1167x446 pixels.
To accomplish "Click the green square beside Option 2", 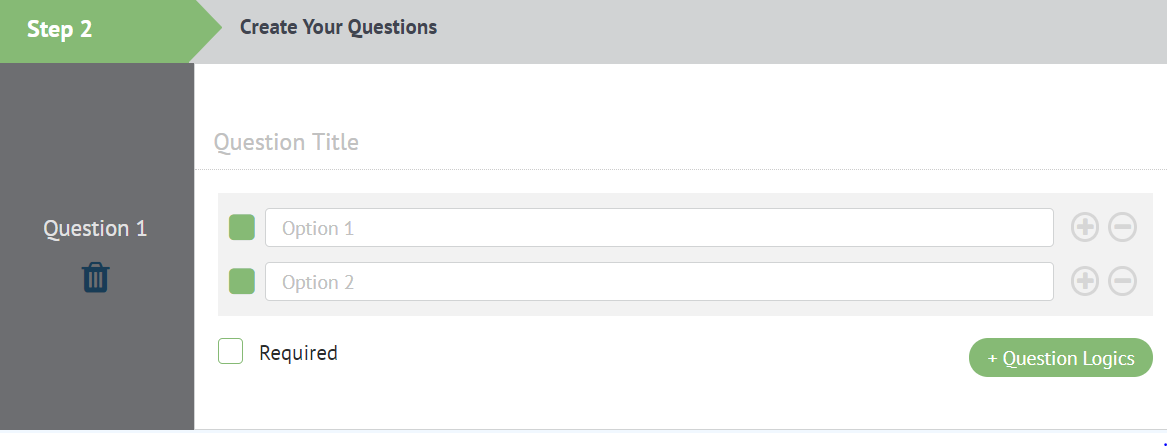I will click(x=242, y=282).
